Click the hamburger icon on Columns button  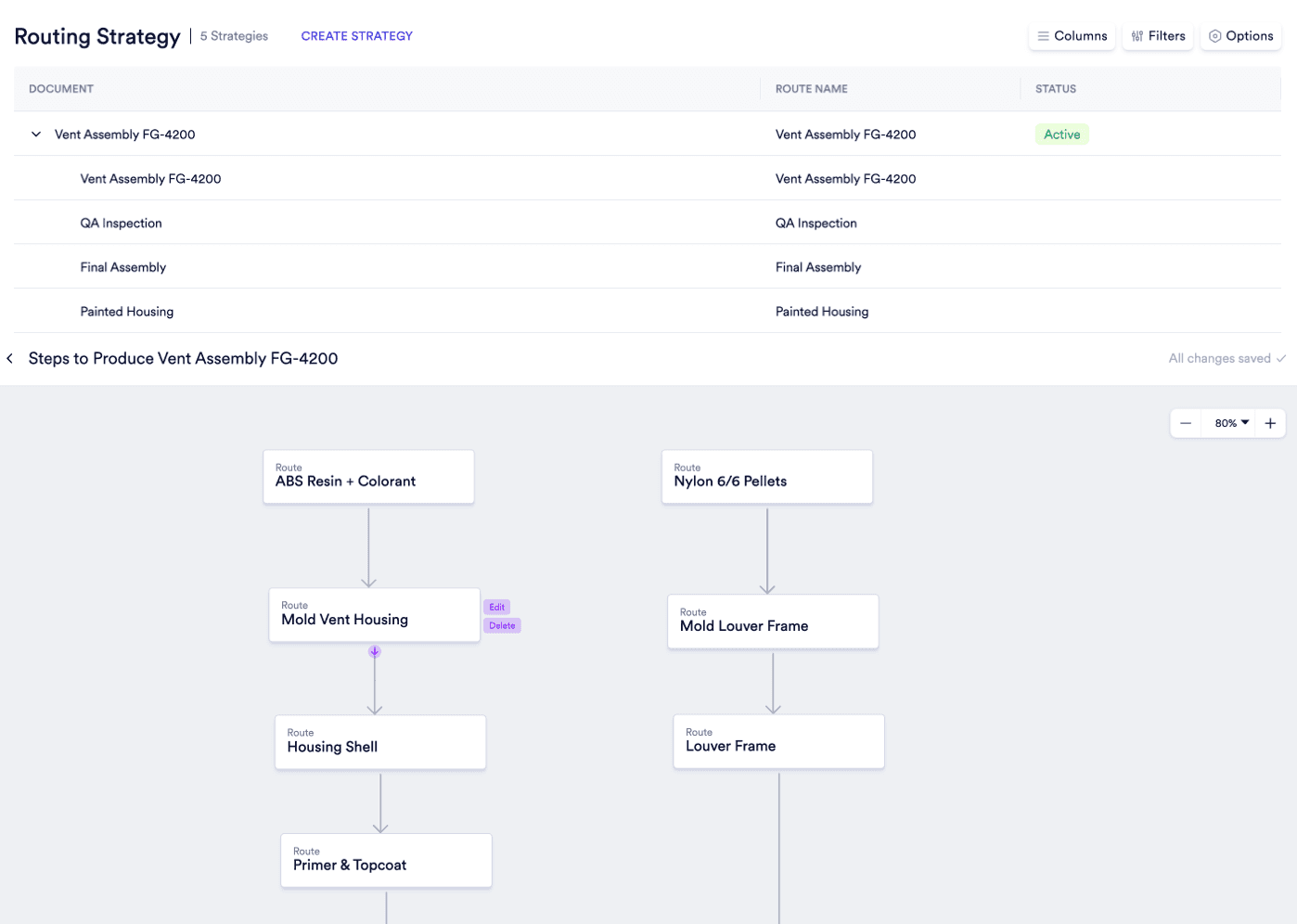1044,36
